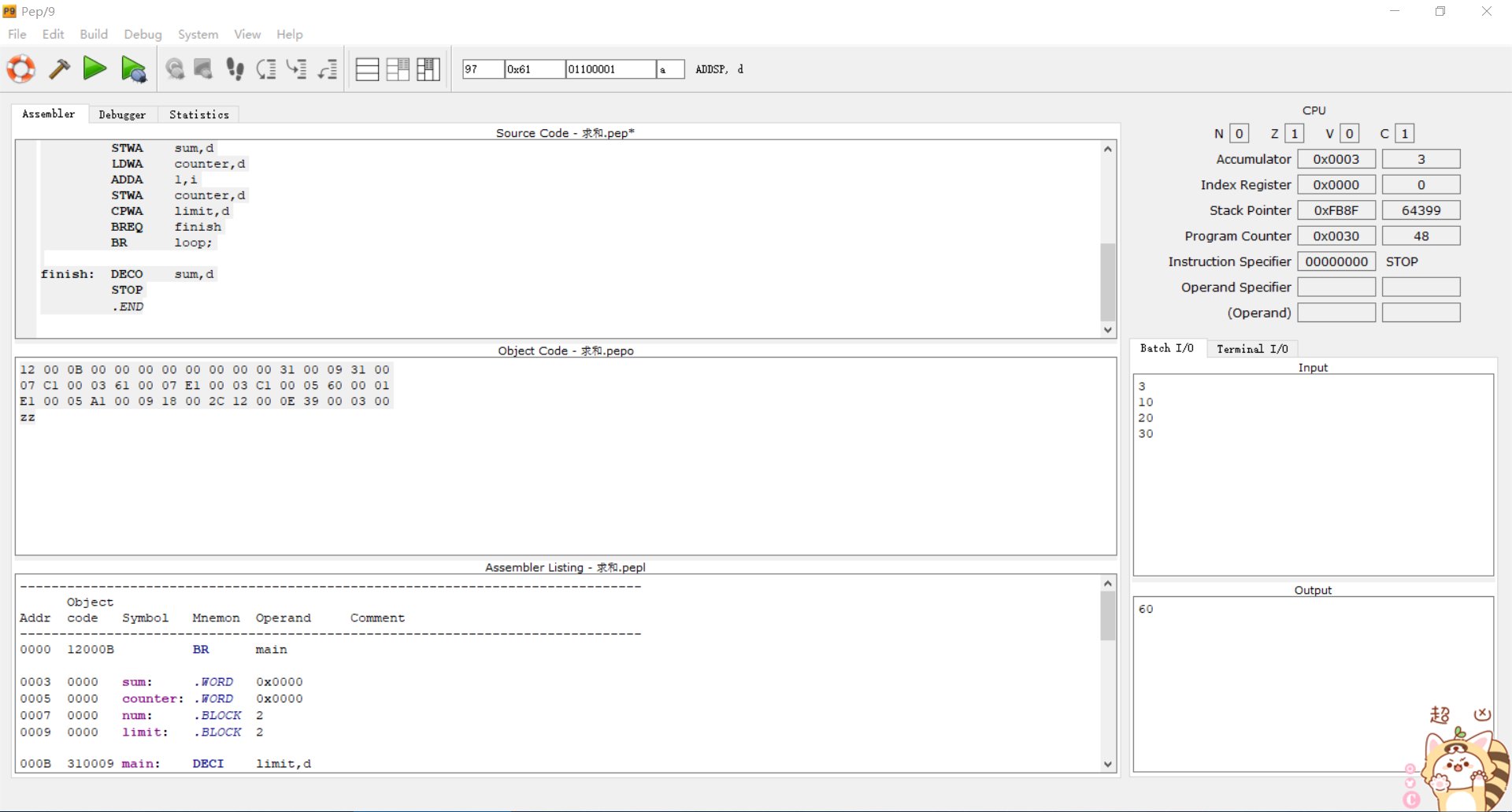The width and height of the screenshot is (1512, 812).
Task: Switch to the Terminal I/O tab
Action: tap(1252, 349)
